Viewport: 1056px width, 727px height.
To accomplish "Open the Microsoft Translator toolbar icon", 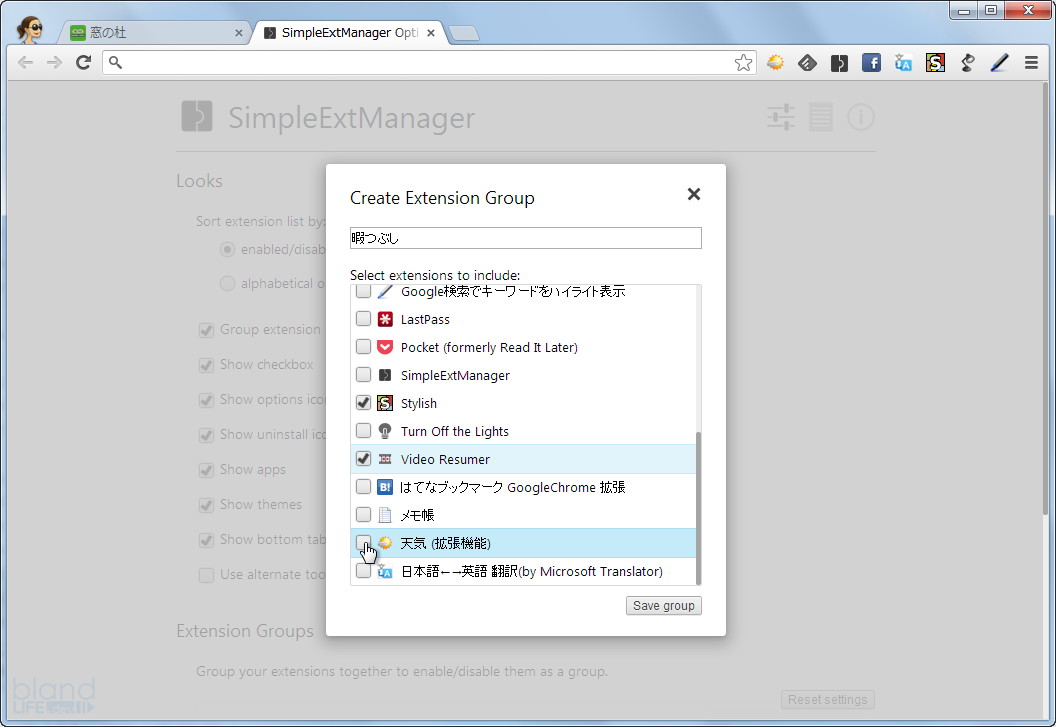I will [x=903, y=63].
